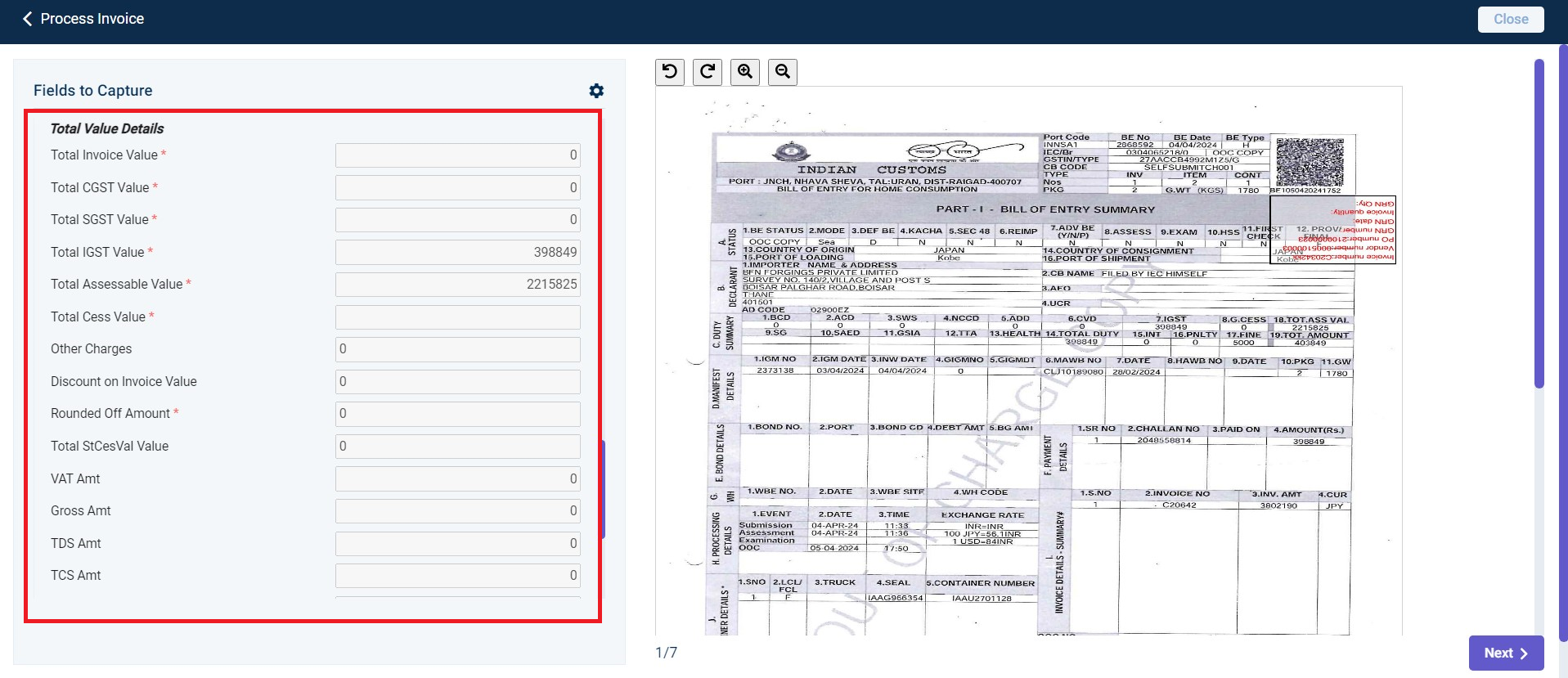Zoom out of the invoice document
Viewport: 1568px width, 678px height.
click(x=783, y=72)
